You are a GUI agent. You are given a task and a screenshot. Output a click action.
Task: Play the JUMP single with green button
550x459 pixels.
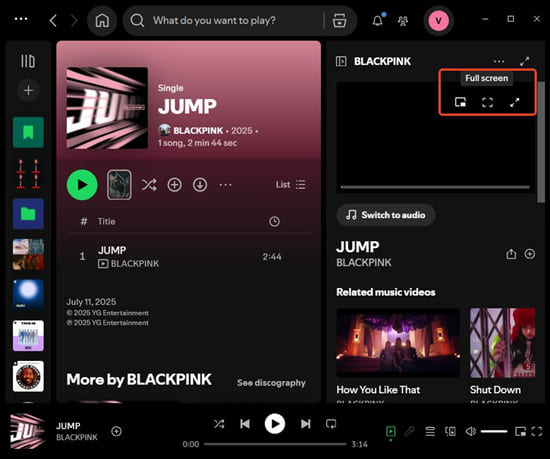coord(82,185)
